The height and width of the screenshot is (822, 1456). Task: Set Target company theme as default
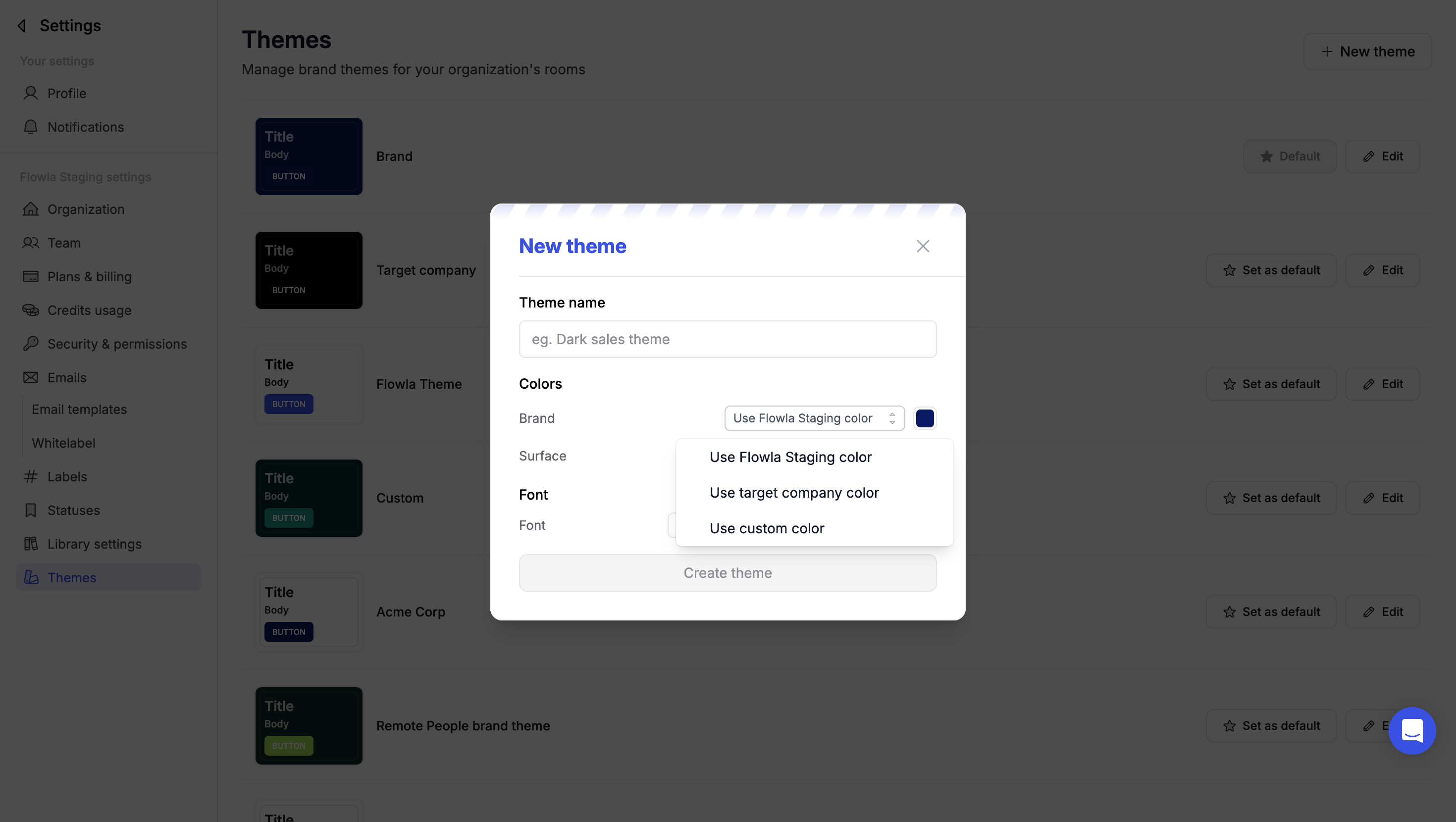(x=1271, y=270)
